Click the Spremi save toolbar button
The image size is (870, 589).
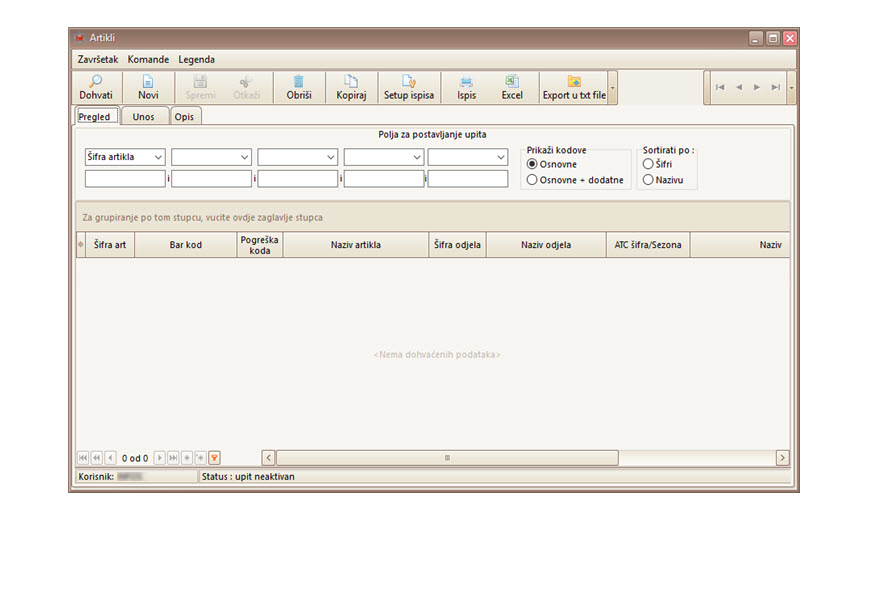point(200,88)
